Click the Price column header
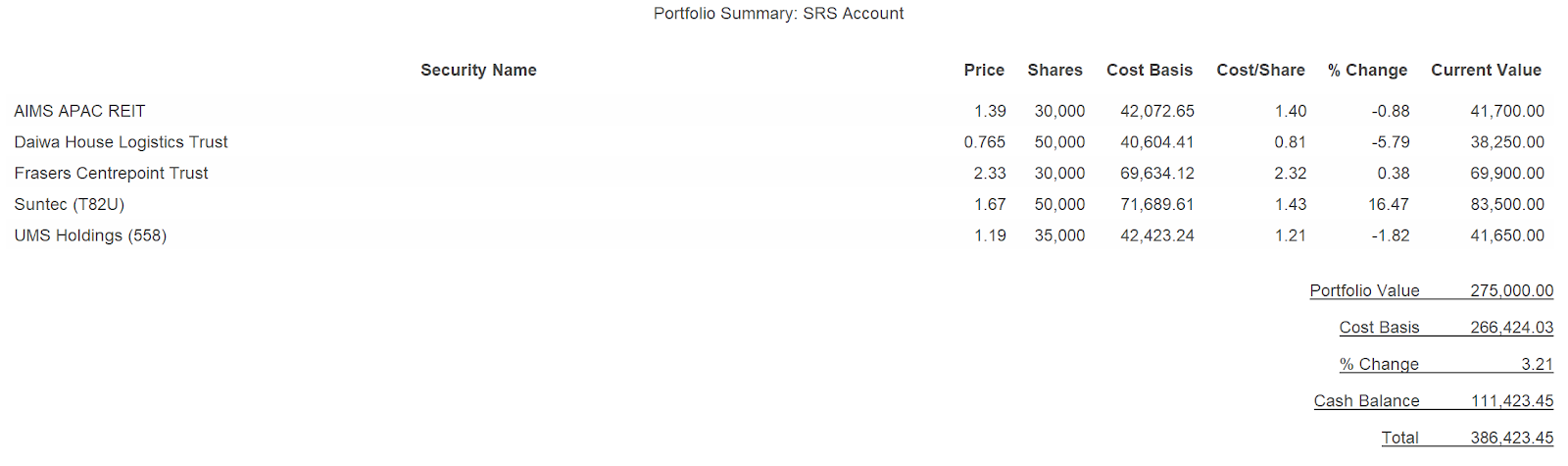Viewport: 1568px width, 466px height. click(984, 70)
